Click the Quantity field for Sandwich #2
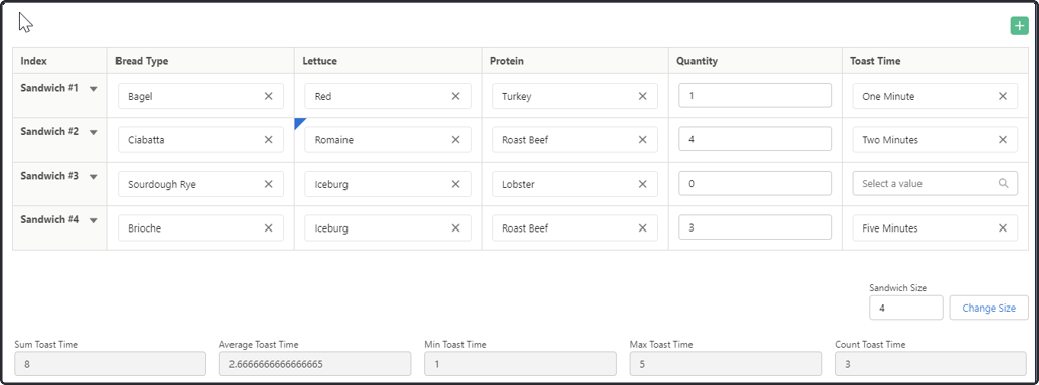Viewport: 1039px width, 385px height. [x=755, y=139]
